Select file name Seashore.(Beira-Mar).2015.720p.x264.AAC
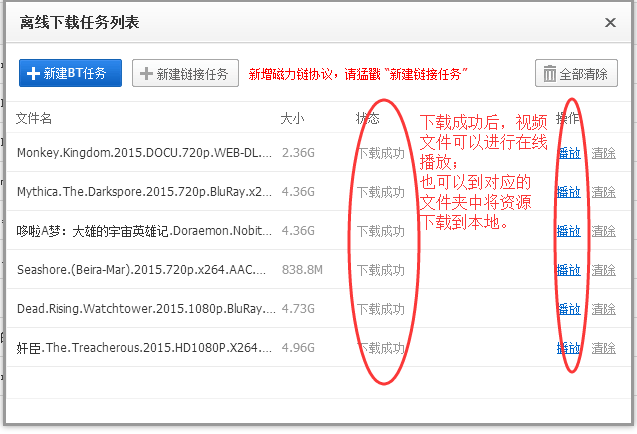The height and width of the screenshot is (434, 637). tap(141, 270)
